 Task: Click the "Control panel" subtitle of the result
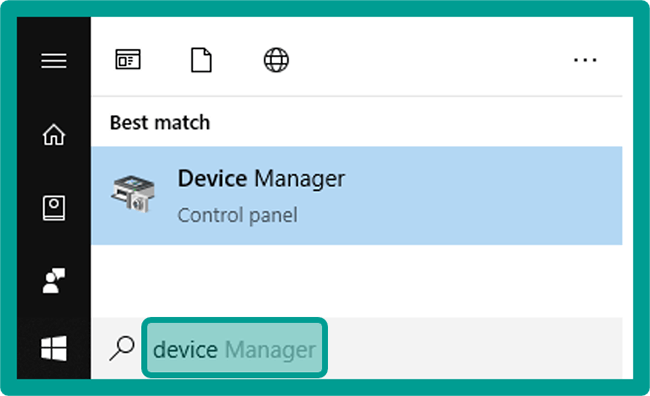pos(238,215)
